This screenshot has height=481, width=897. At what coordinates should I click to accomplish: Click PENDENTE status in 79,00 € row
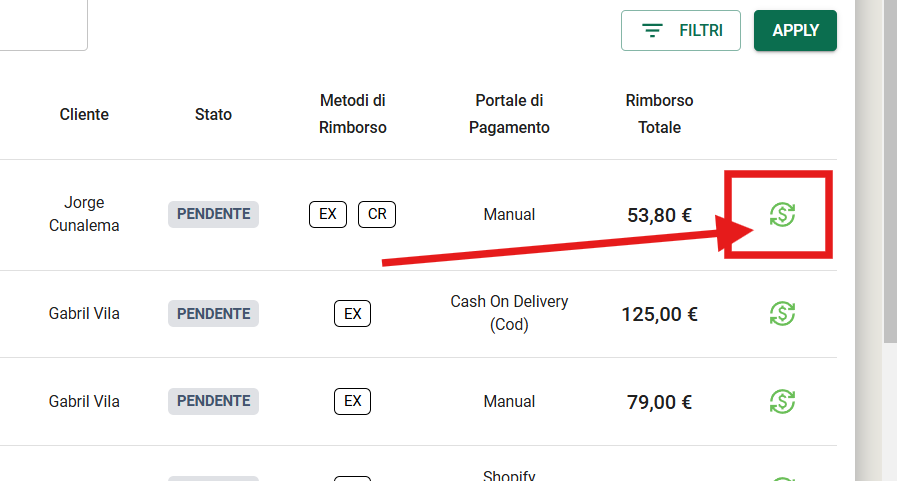pos(213,401)
